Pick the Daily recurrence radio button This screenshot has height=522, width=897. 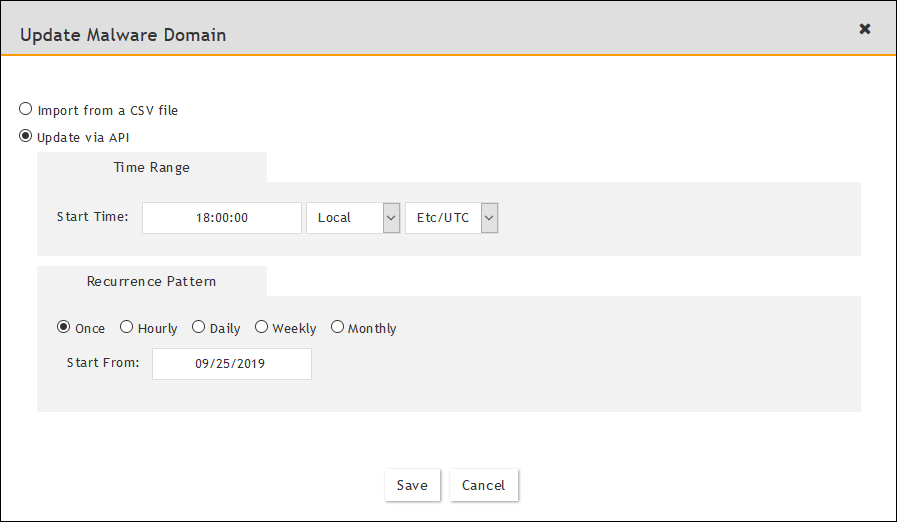point(198,327)
